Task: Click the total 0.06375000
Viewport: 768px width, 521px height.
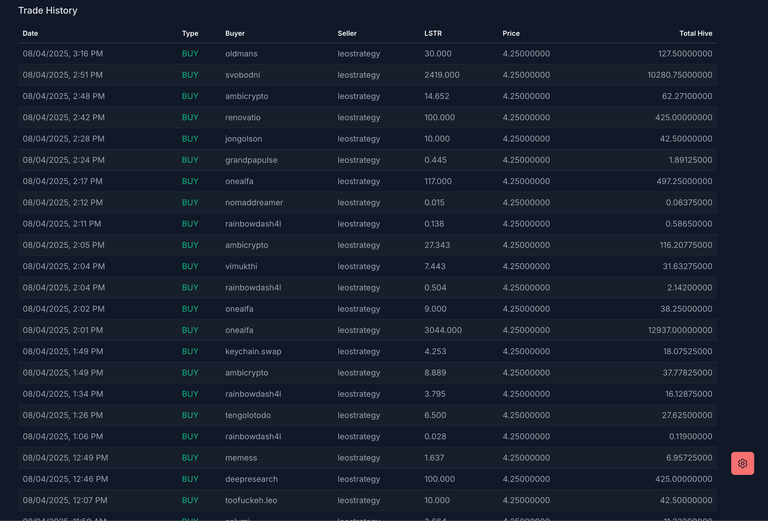Action: (x=689, y=203)
